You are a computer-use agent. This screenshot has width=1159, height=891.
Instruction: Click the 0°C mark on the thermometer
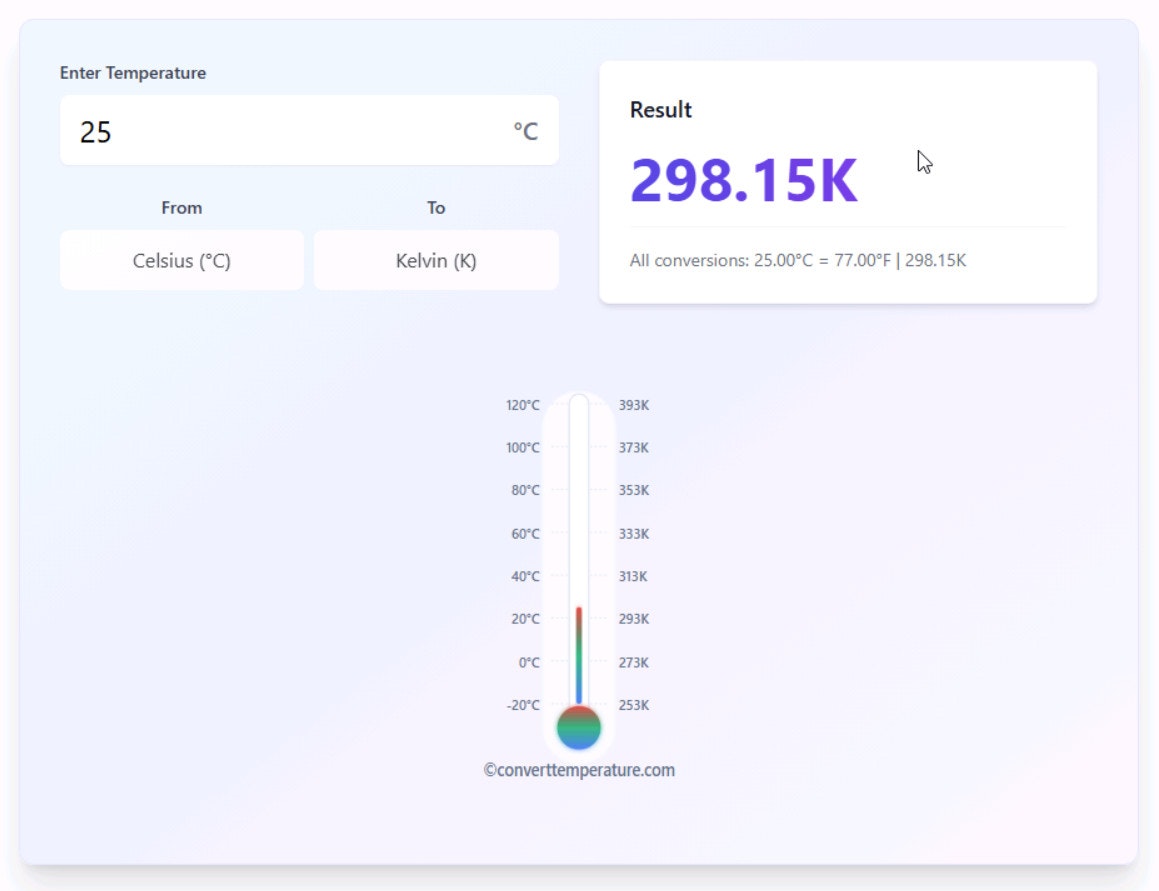pos(530,662)
